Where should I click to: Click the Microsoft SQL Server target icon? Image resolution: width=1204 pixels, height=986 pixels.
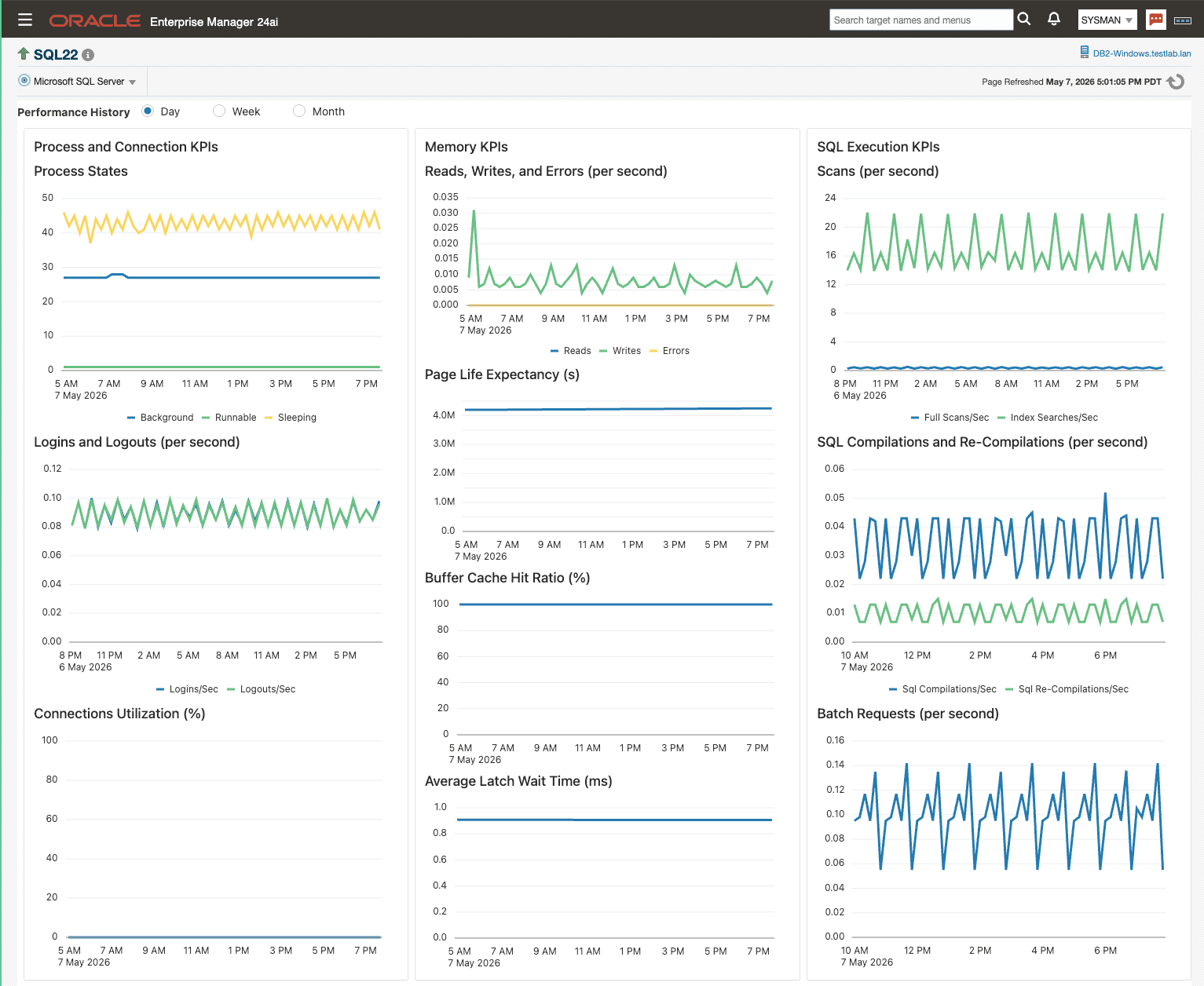[x=24, y=80]
